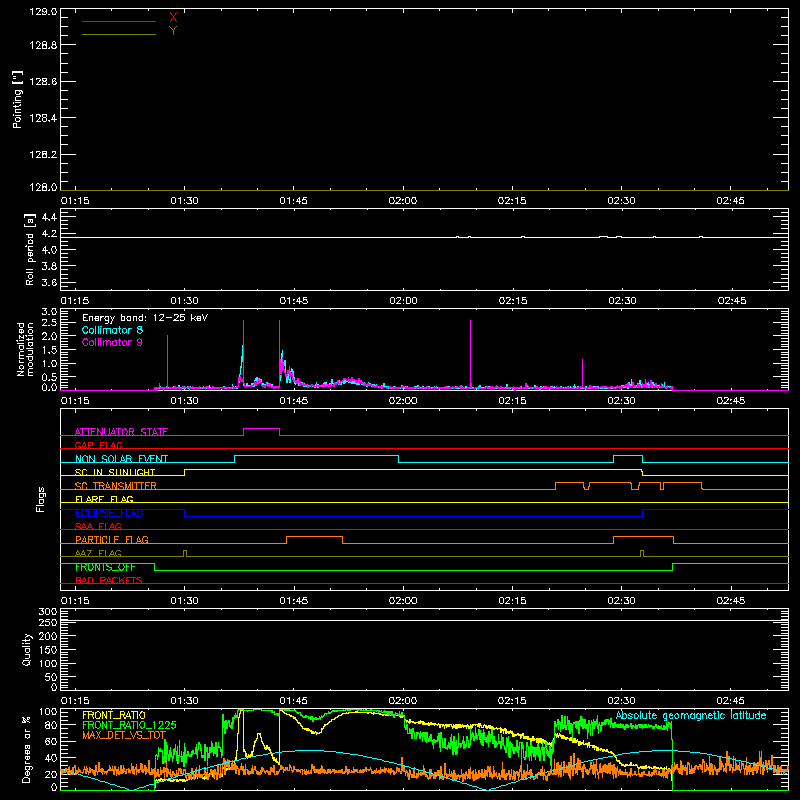The image size is (800, 800).
Task: Click the 01:45 tick under Roll period plot
Action: pos(293,301)
